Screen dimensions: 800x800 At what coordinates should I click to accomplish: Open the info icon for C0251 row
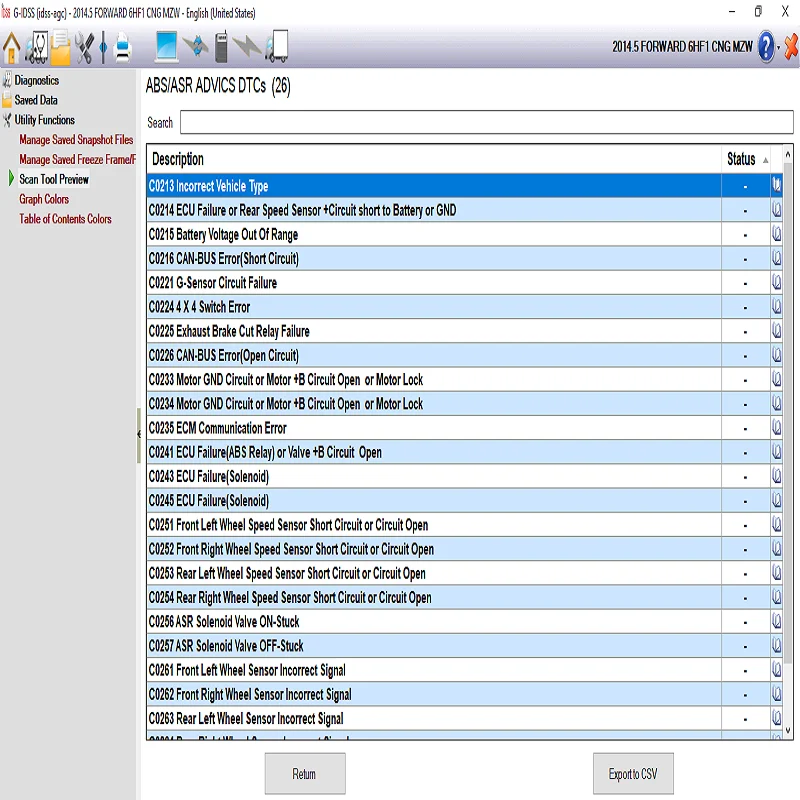(776, 524)
